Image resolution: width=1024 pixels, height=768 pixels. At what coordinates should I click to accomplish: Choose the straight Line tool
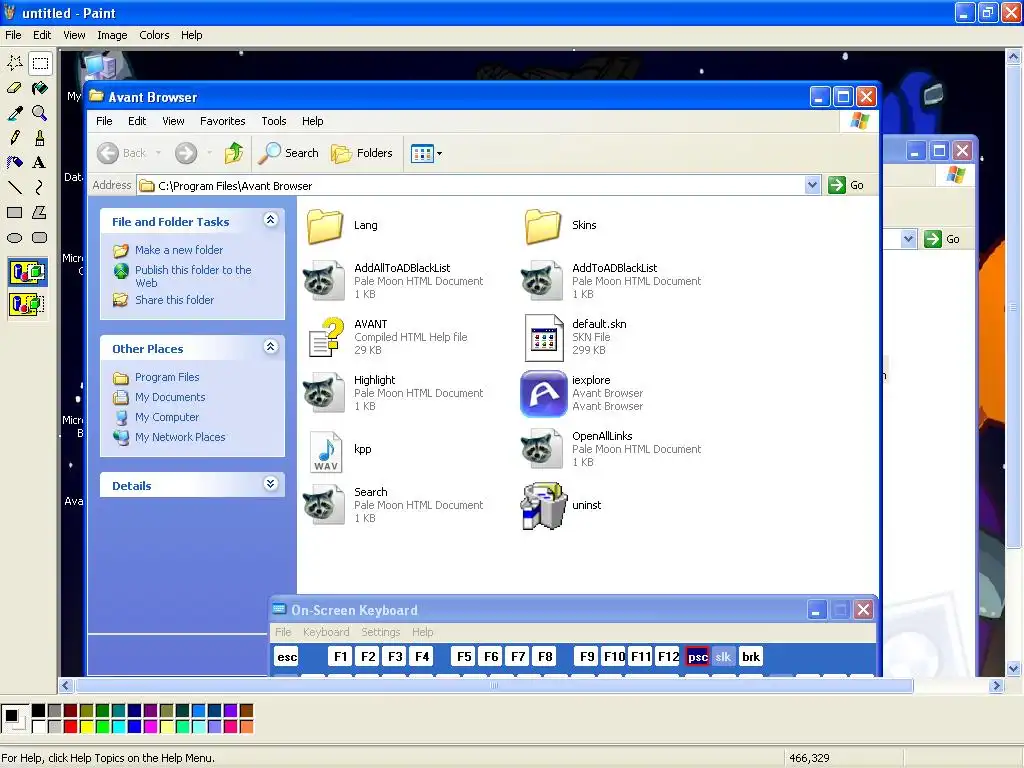click(15, 187)
